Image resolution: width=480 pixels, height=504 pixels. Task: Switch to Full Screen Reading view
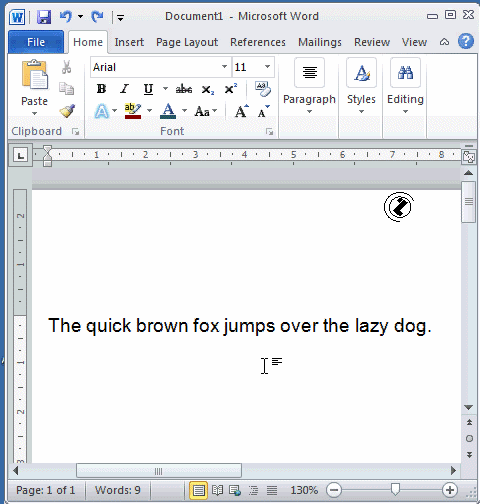pos(217,490)
